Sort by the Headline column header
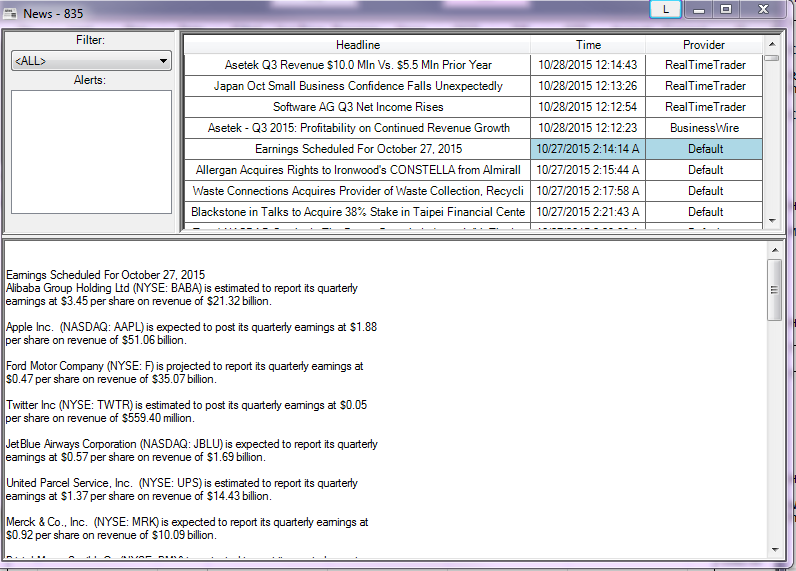 pos(357,45)
